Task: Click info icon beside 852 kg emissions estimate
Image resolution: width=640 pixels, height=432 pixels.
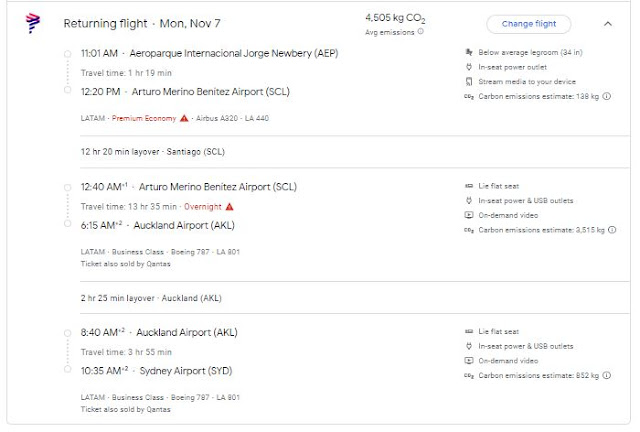Action: 605,375
